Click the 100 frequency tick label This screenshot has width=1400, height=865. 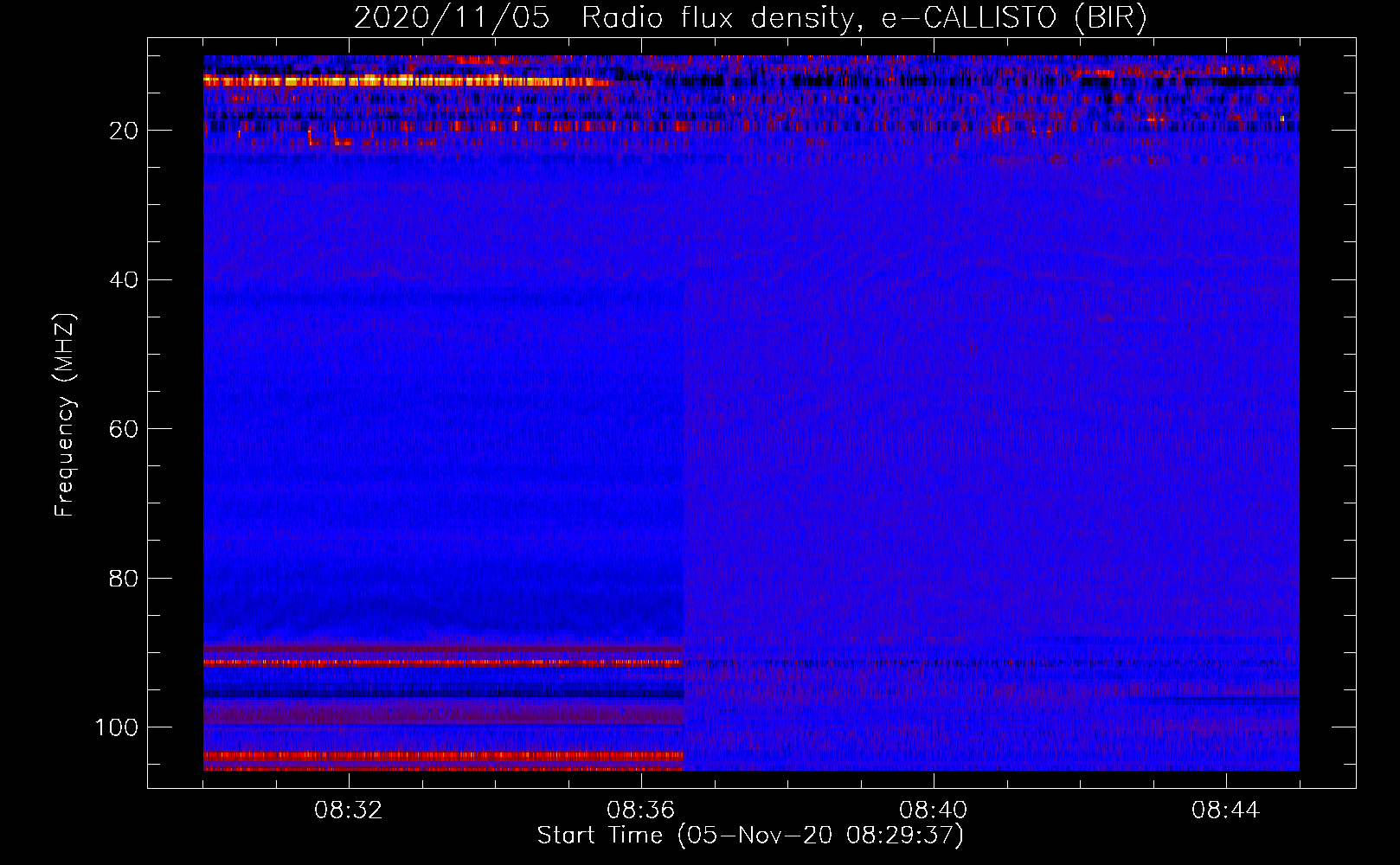(x=117, y=727)
